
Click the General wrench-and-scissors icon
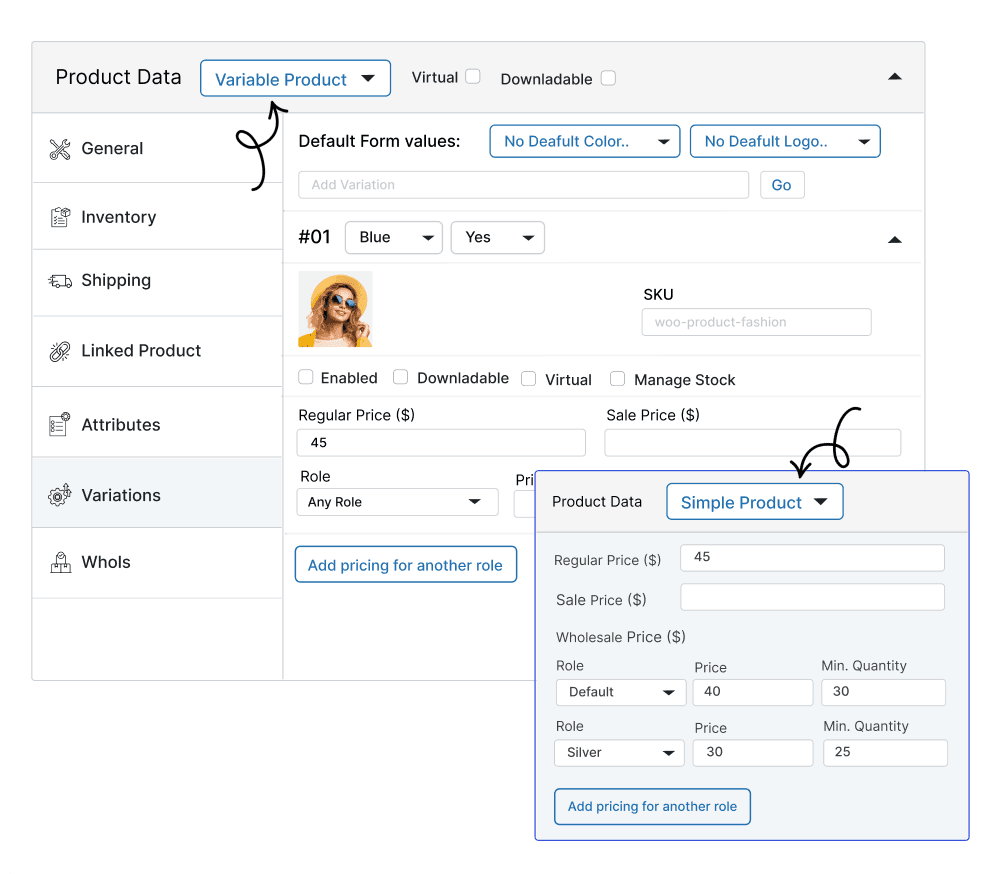60,149
